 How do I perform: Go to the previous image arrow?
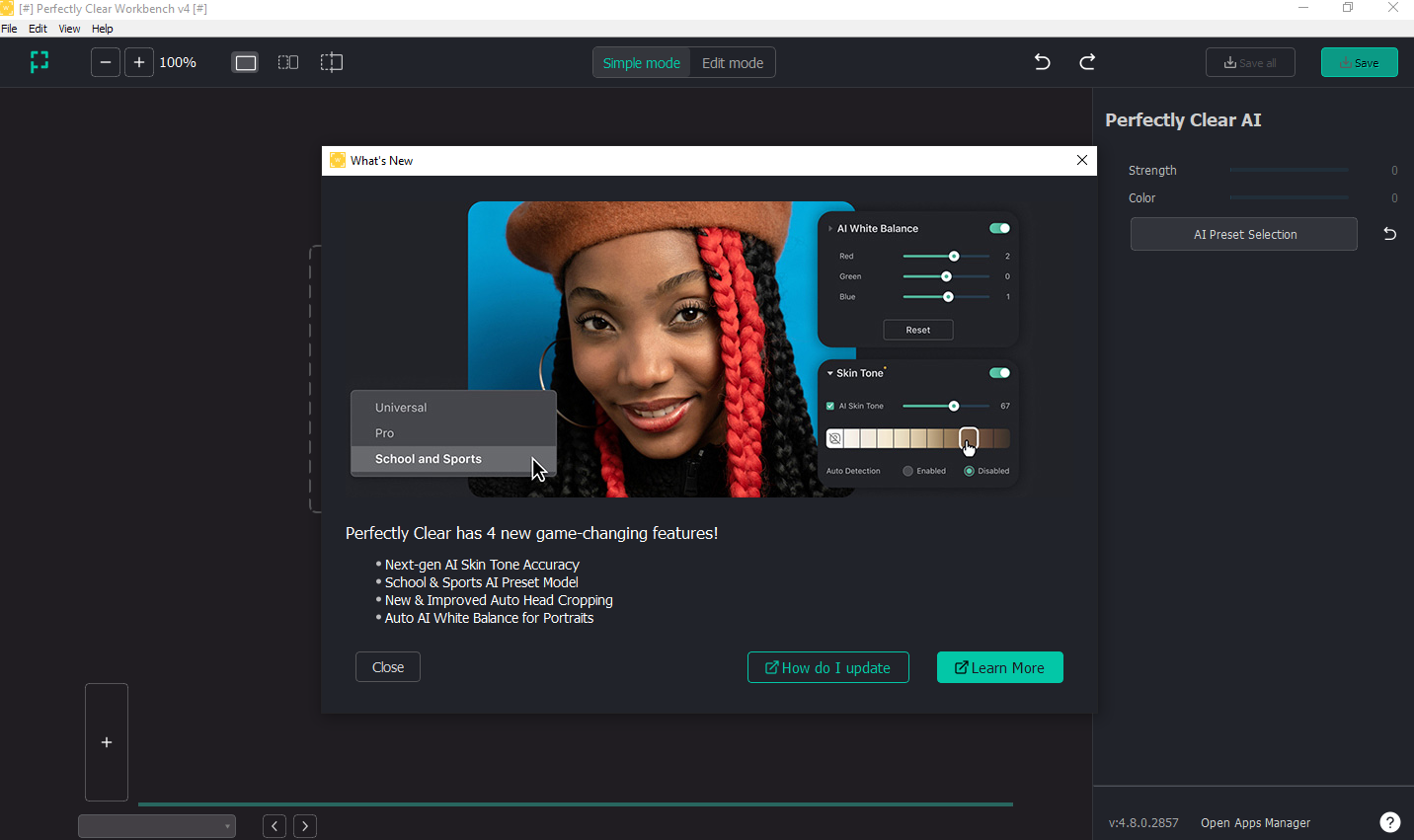click(275, 826)
